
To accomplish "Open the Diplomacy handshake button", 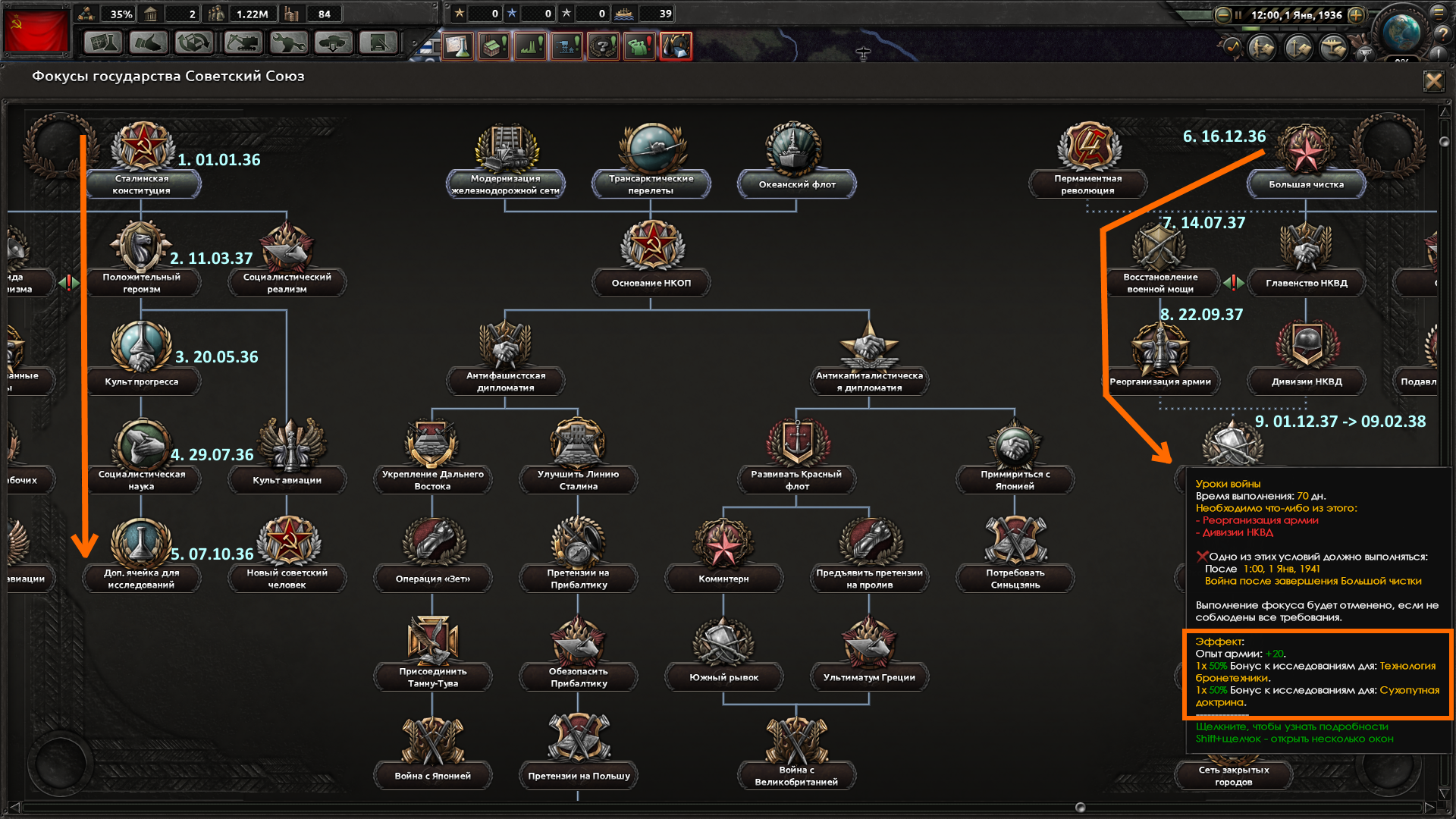I will (x=149, y=43).
